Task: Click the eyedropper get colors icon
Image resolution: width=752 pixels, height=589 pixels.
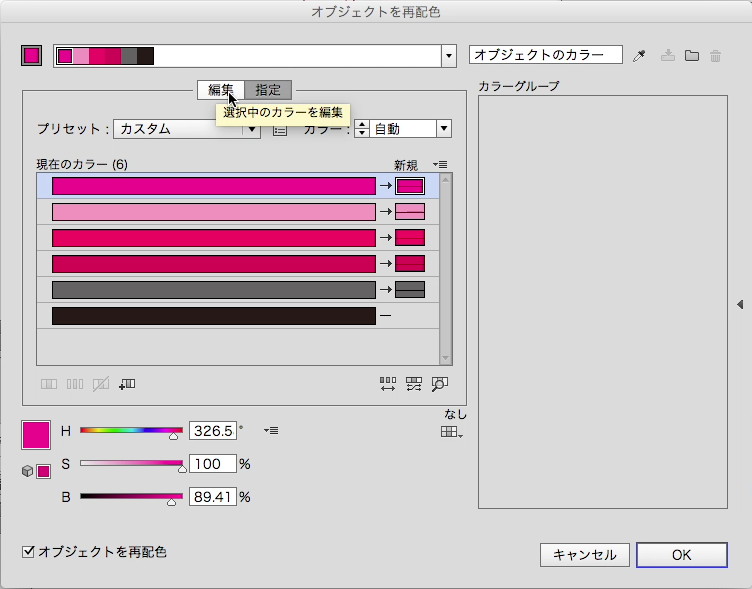Action: point(639,56)
